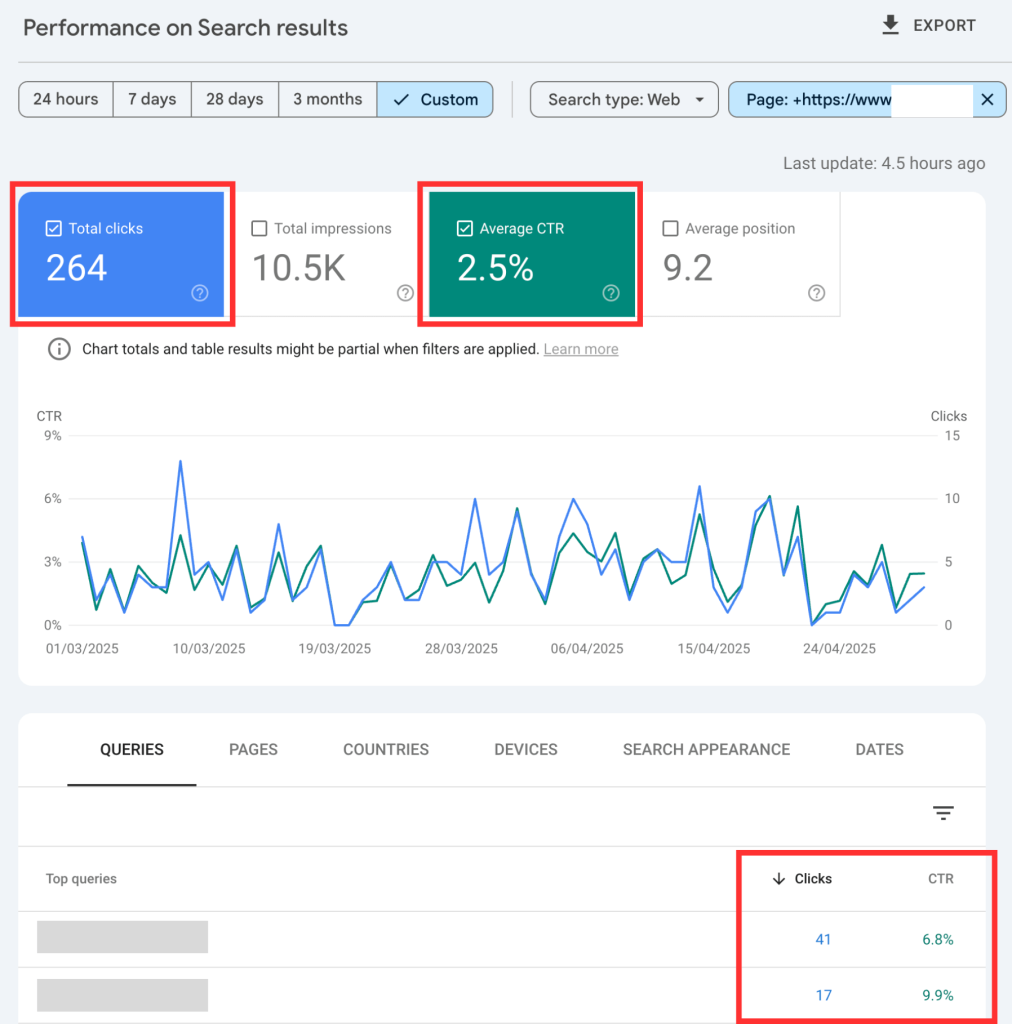This screenshot has height=1024, width=1012.
Task: Click the Export download icon
Action: pyautogui.click(x=890, y=26)
